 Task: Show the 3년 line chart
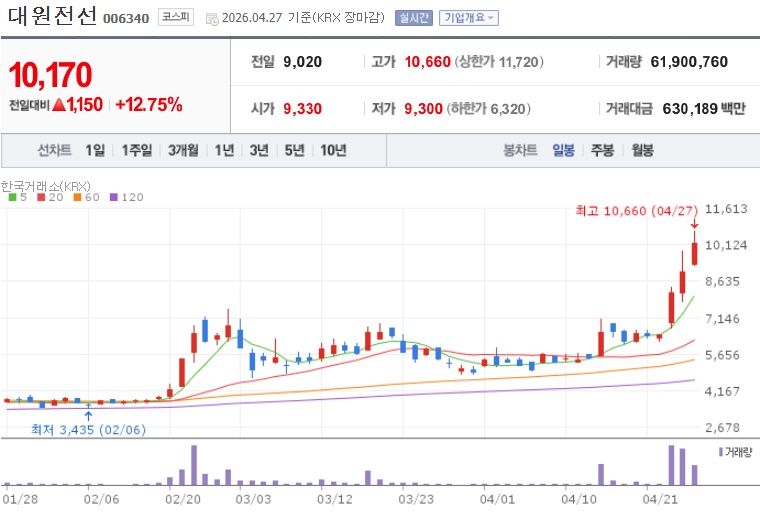[259, 150]
